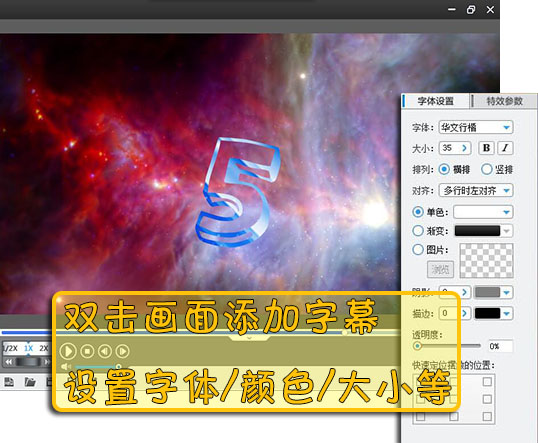Open the 对齐 alignment dropdown
The width and height of the screenshot is (538, 443).
[x=476, y=190]
